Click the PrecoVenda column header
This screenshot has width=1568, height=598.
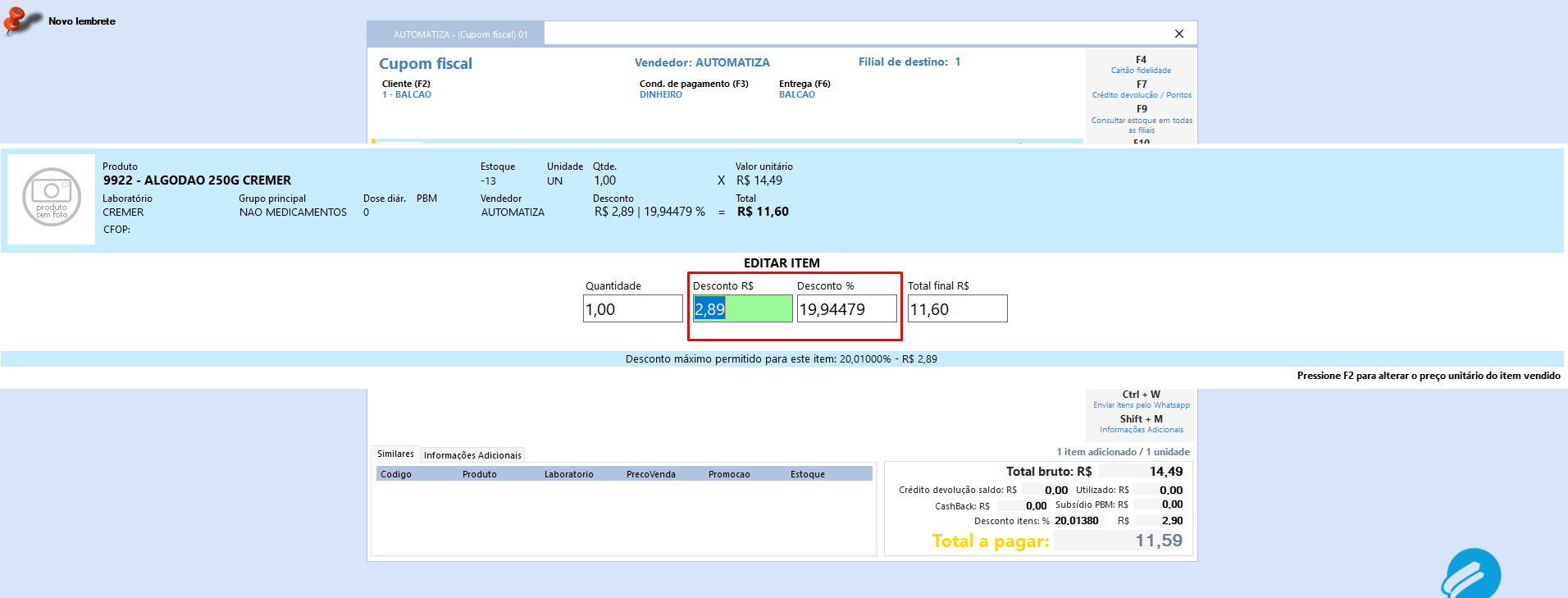point(651,474)
